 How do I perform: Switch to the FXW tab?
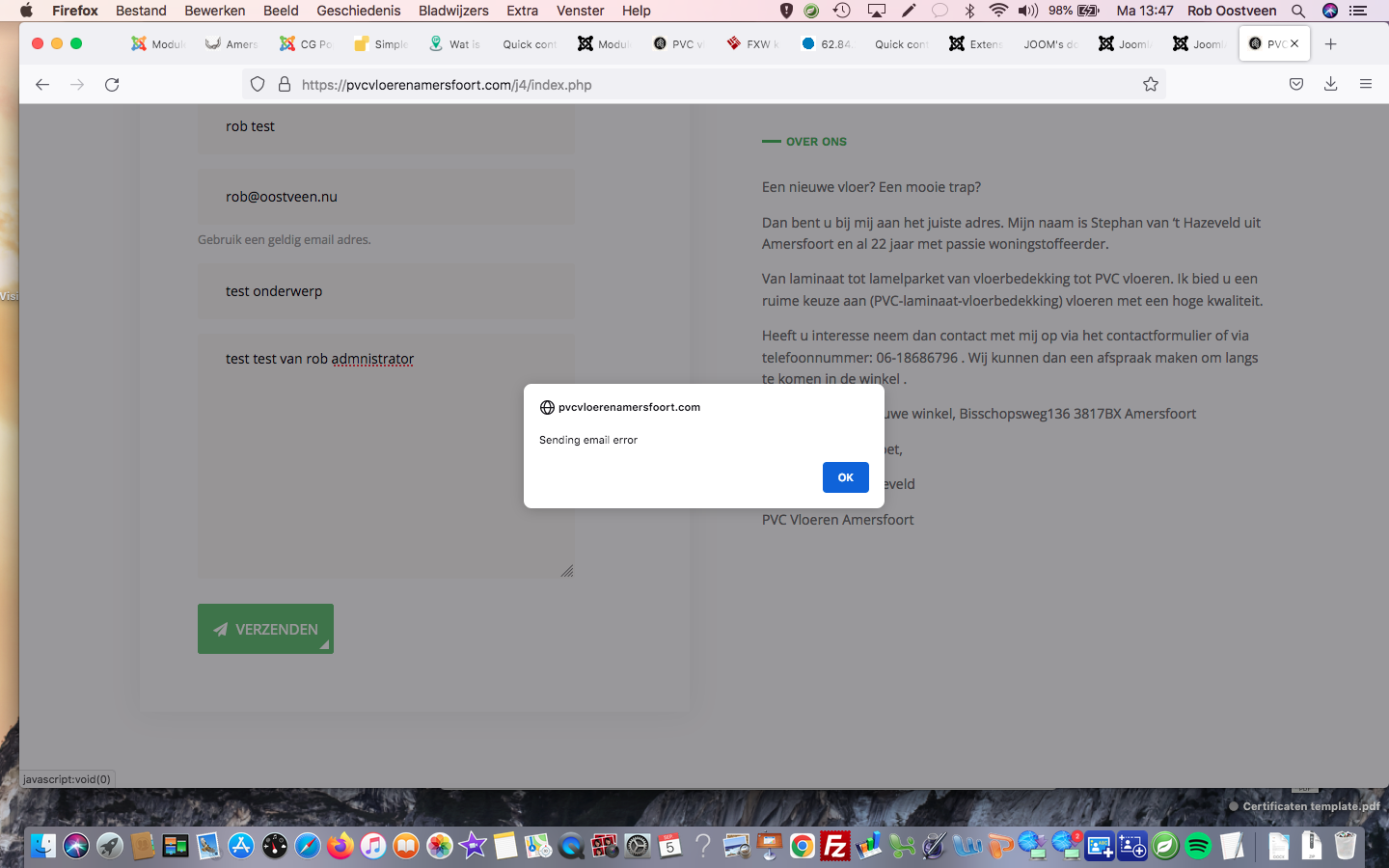[x=753, y=43]
